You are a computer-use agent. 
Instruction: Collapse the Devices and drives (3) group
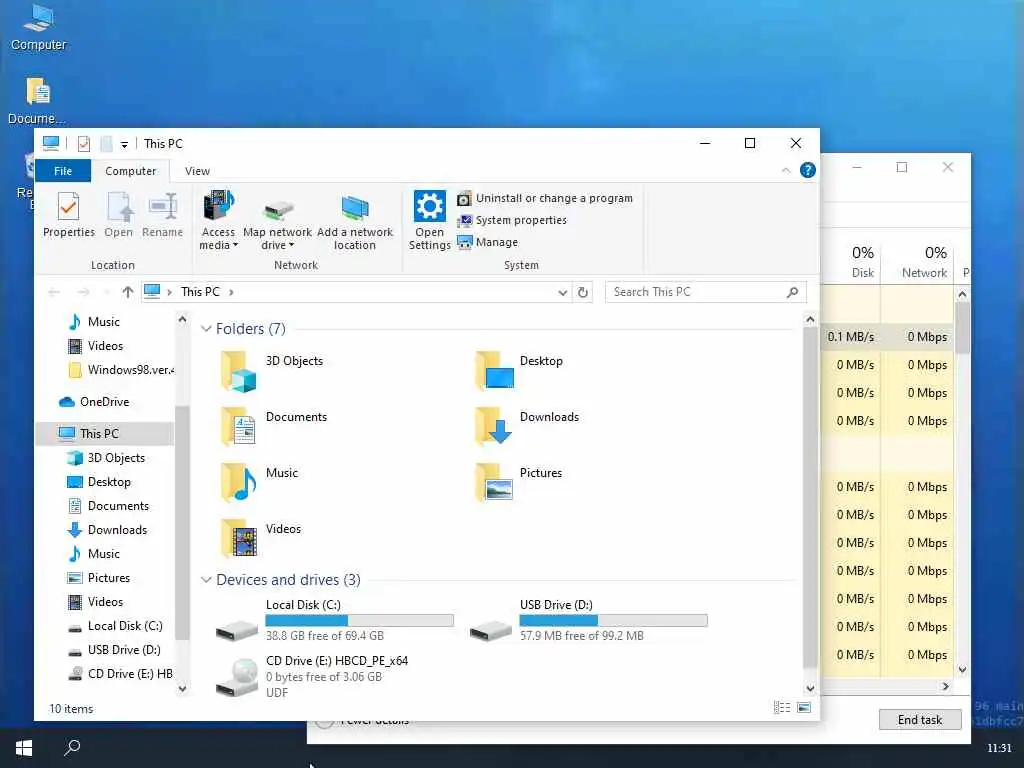(x=206, y=580)
